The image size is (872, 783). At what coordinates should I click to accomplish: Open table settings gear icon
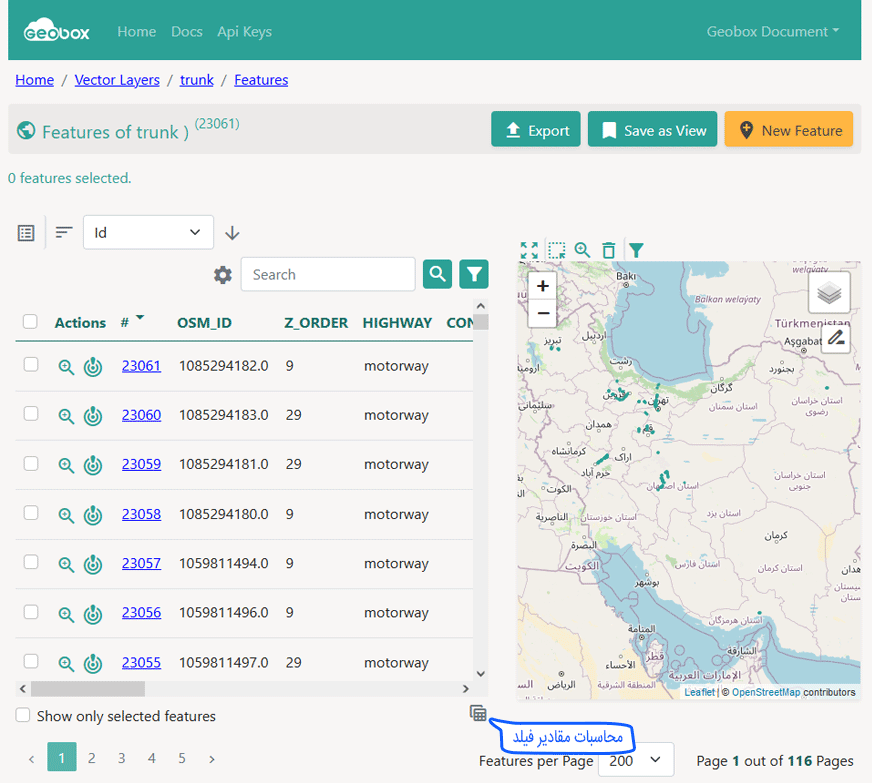point(222,275)
